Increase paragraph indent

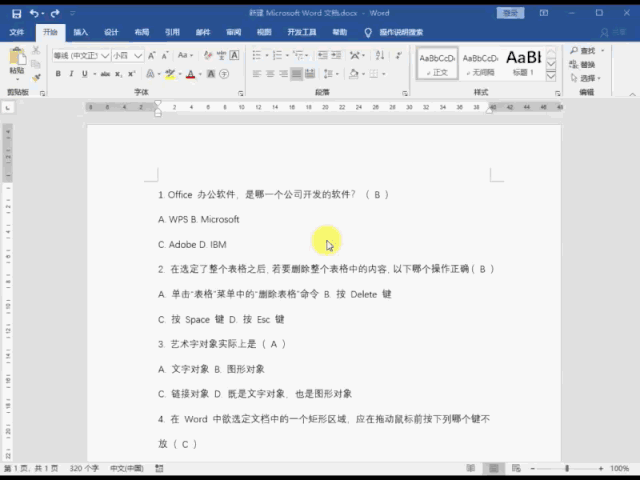(x=336, y=55)
